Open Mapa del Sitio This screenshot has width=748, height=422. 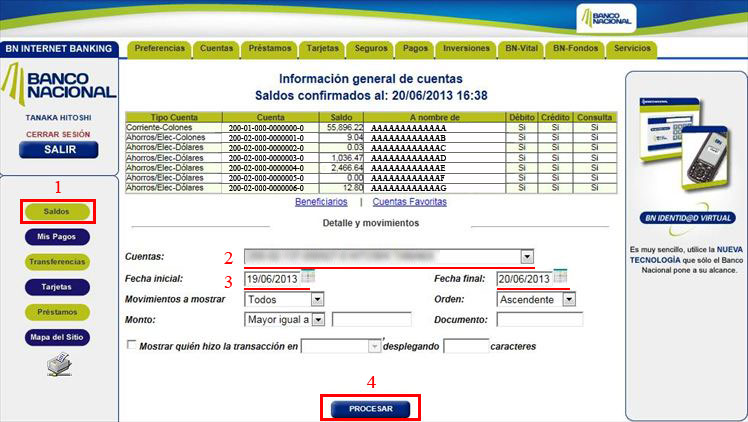(x=57, y=337)
